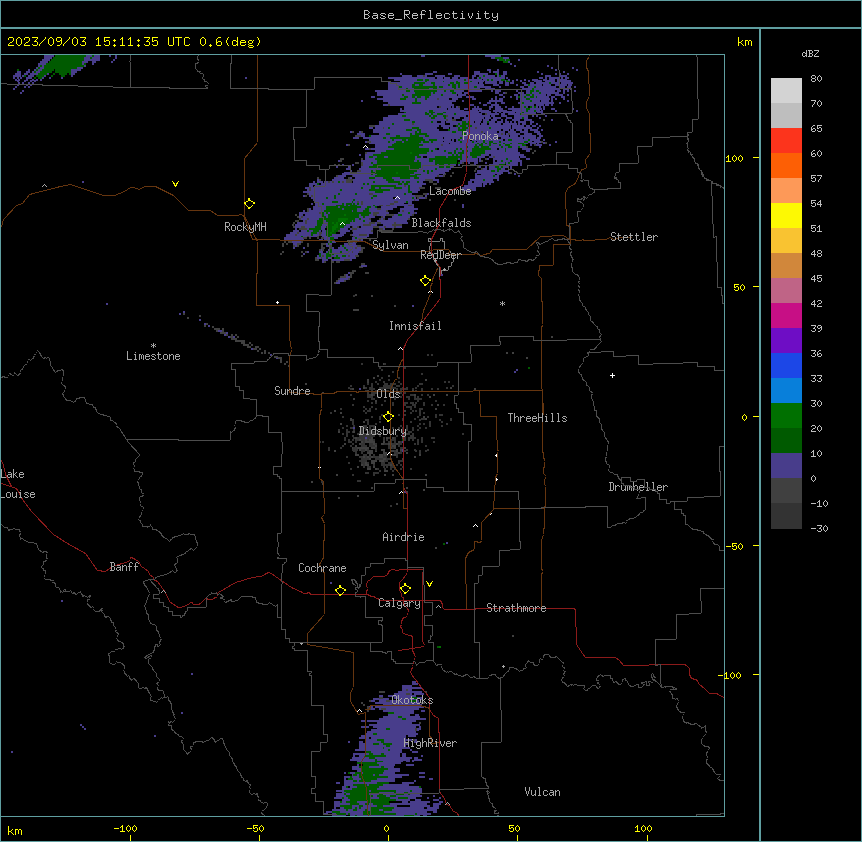The image size is (862, 842).
Task: Click the Base_Reflectivity title
Action: (x=431, y=15)
